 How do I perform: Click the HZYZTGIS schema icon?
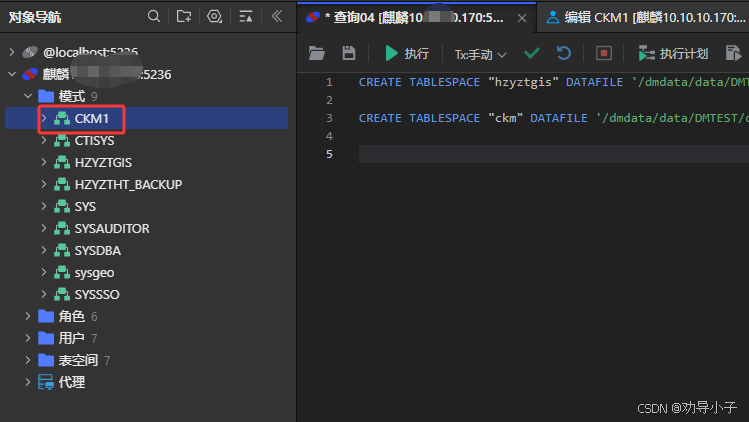click(x=62, y=162)
